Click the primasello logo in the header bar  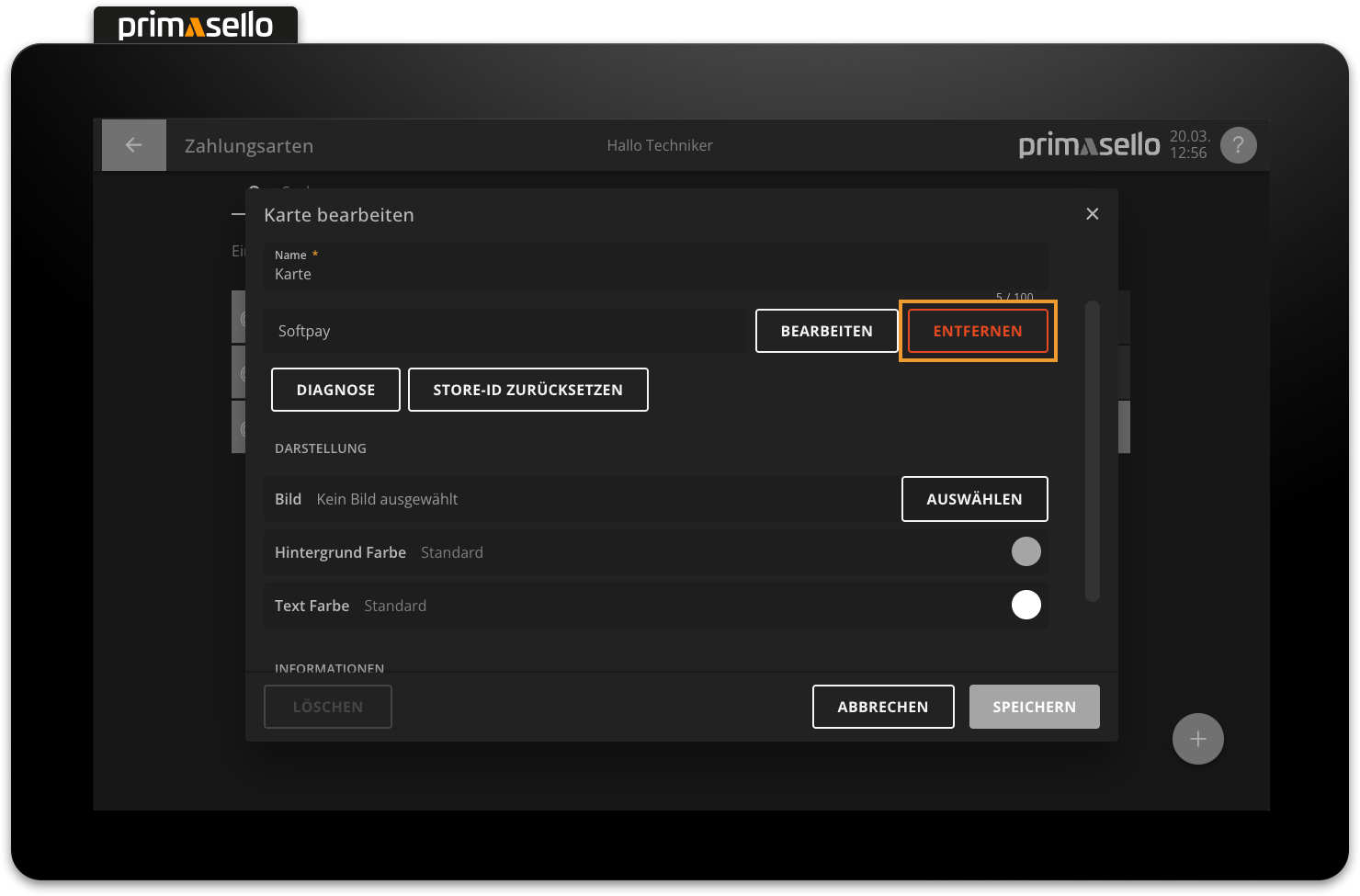pos(1089,145)
